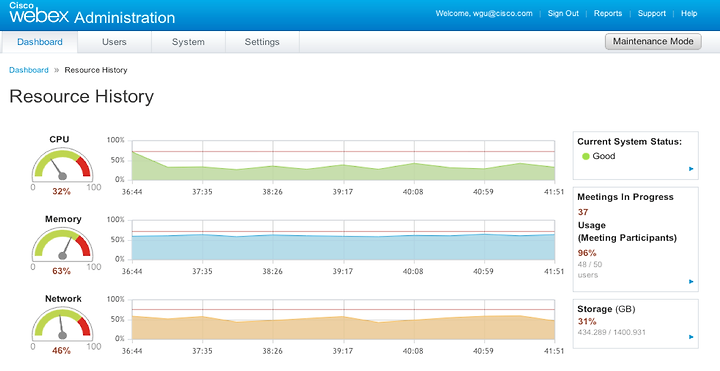Viewport: 720px width, 371px height.
Task: Switch to the System tab
Action: click(x=188, y=42)
